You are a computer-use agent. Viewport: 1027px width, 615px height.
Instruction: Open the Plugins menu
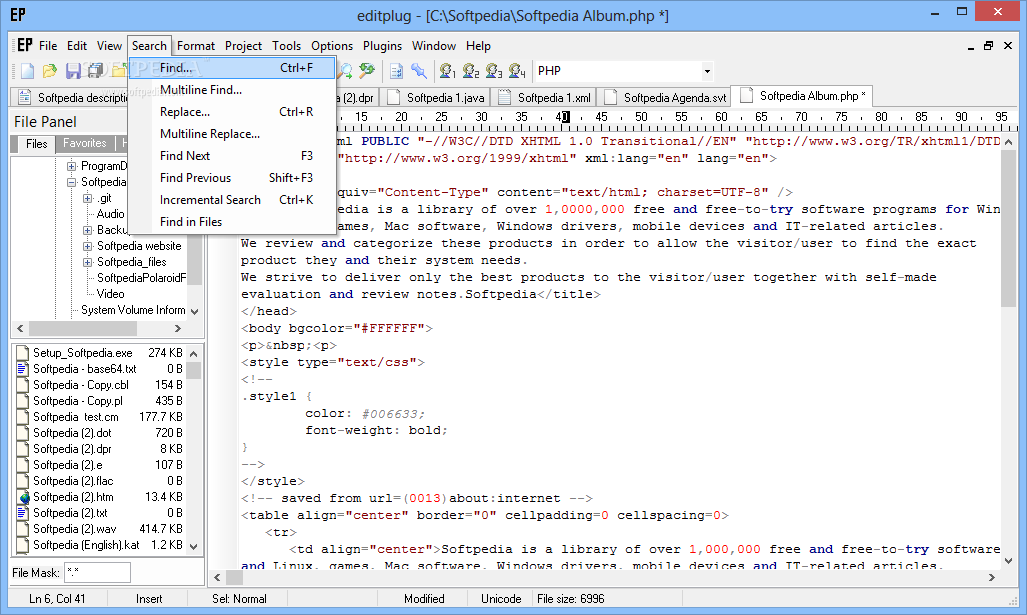(383, 46)
